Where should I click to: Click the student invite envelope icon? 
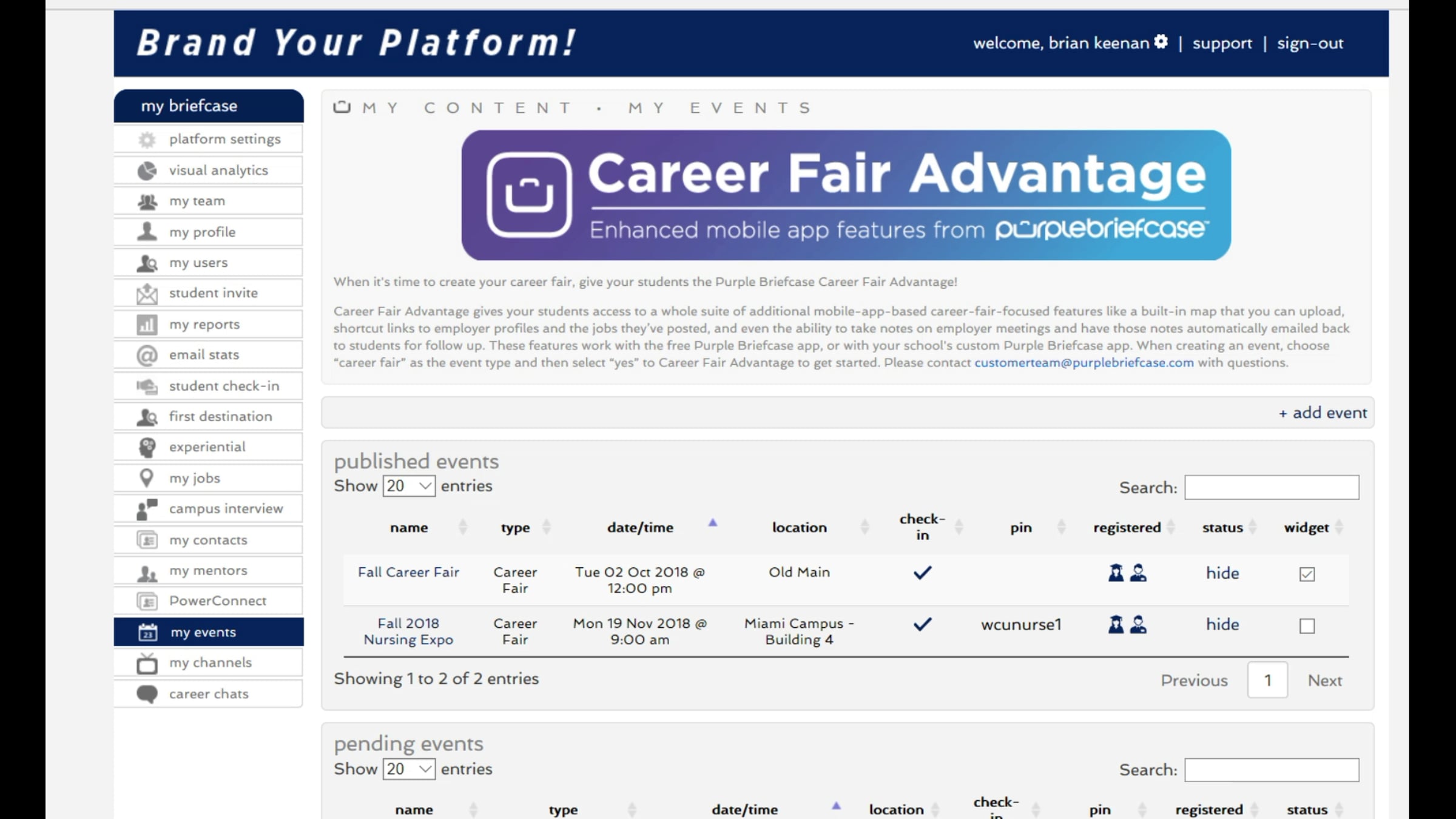click(147, 294)
